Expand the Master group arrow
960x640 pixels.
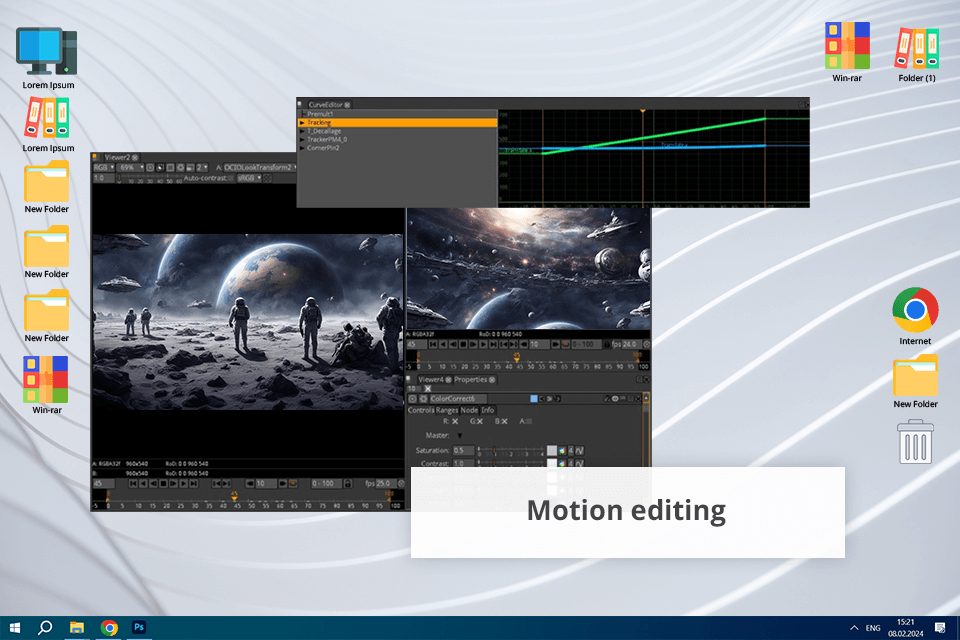click(460, 435)
